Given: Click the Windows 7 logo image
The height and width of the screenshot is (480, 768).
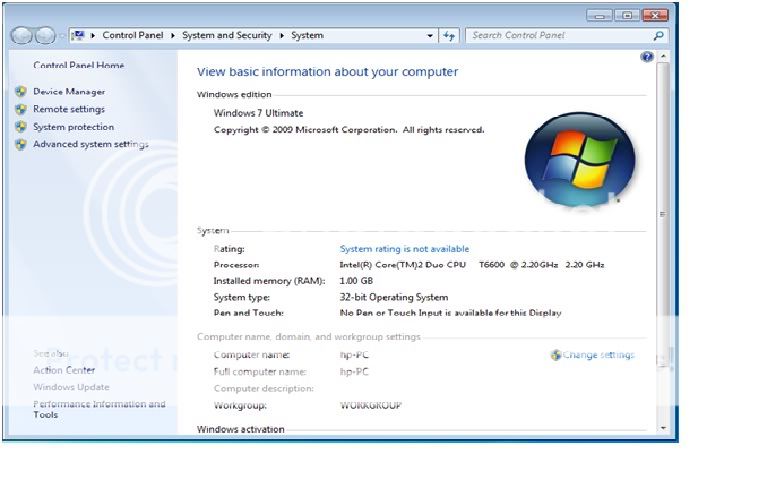Looking at the screenshot, I should pyautogui.click(x=580, y=159).
